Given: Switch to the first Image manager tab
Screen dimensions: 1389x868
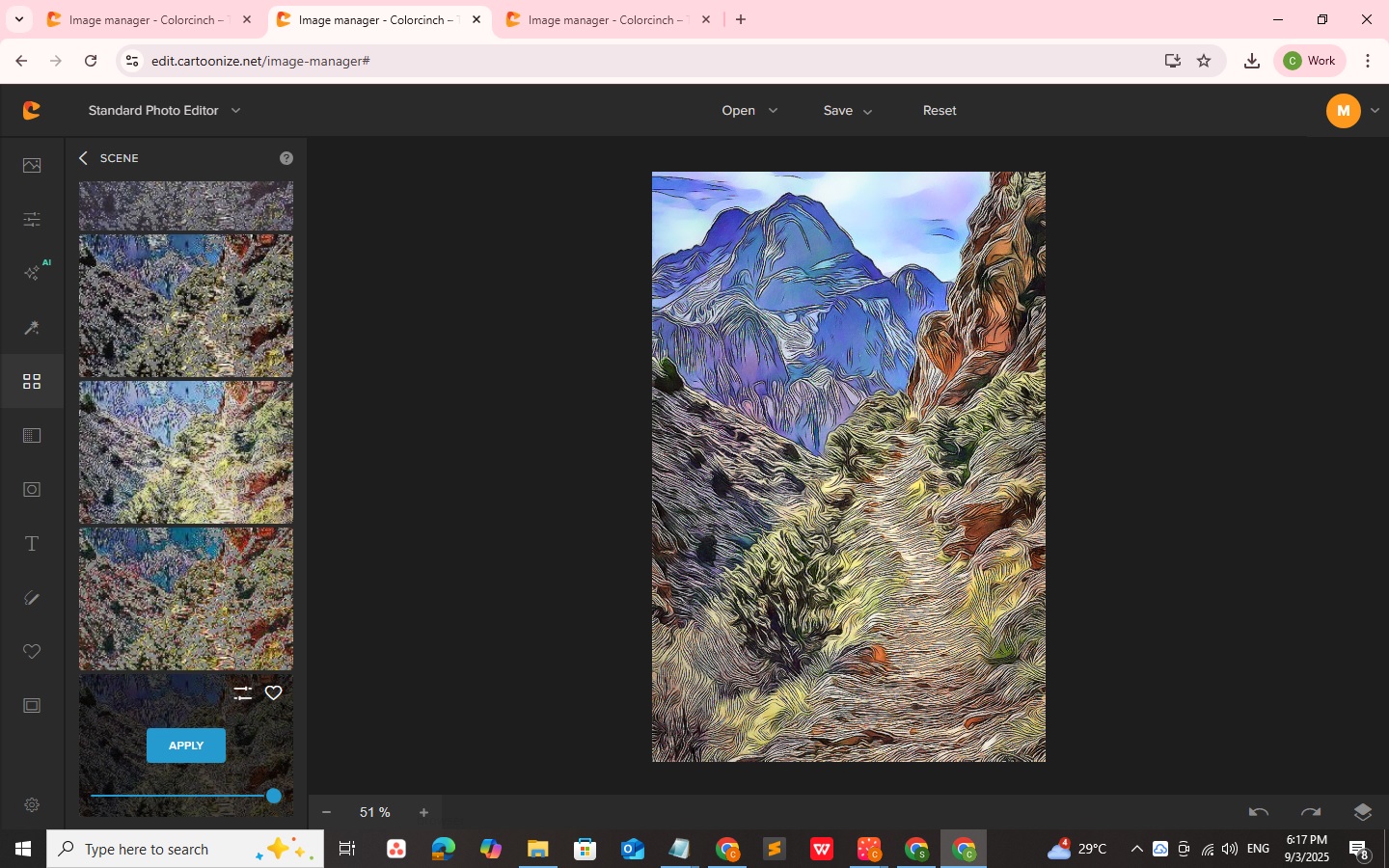Looking at the screenshot, I should (147, 19).
